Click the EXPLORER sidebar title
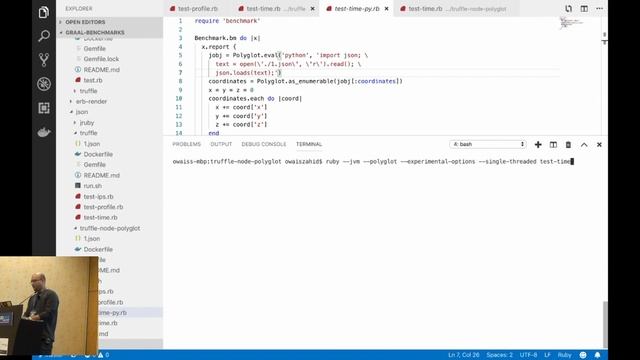640x360 pixels. [x=79, y=9]
